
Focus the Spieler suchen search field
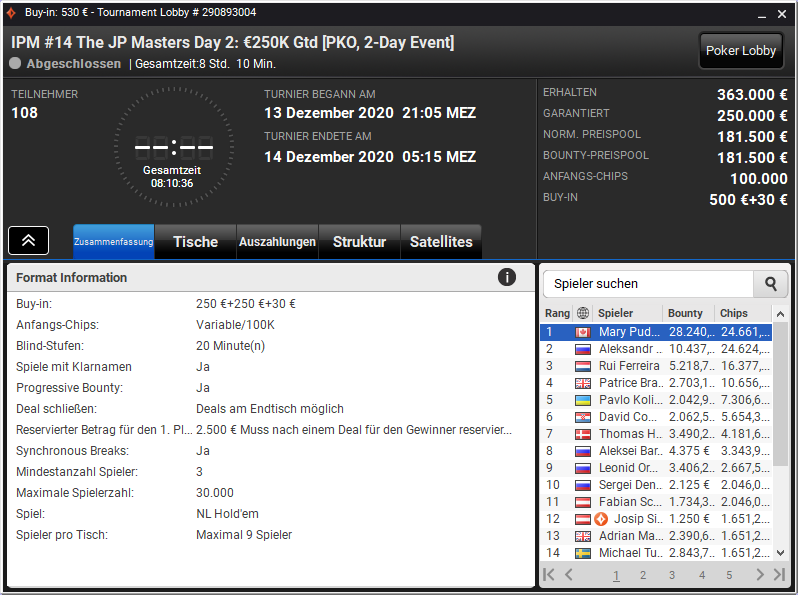[648, 284]
